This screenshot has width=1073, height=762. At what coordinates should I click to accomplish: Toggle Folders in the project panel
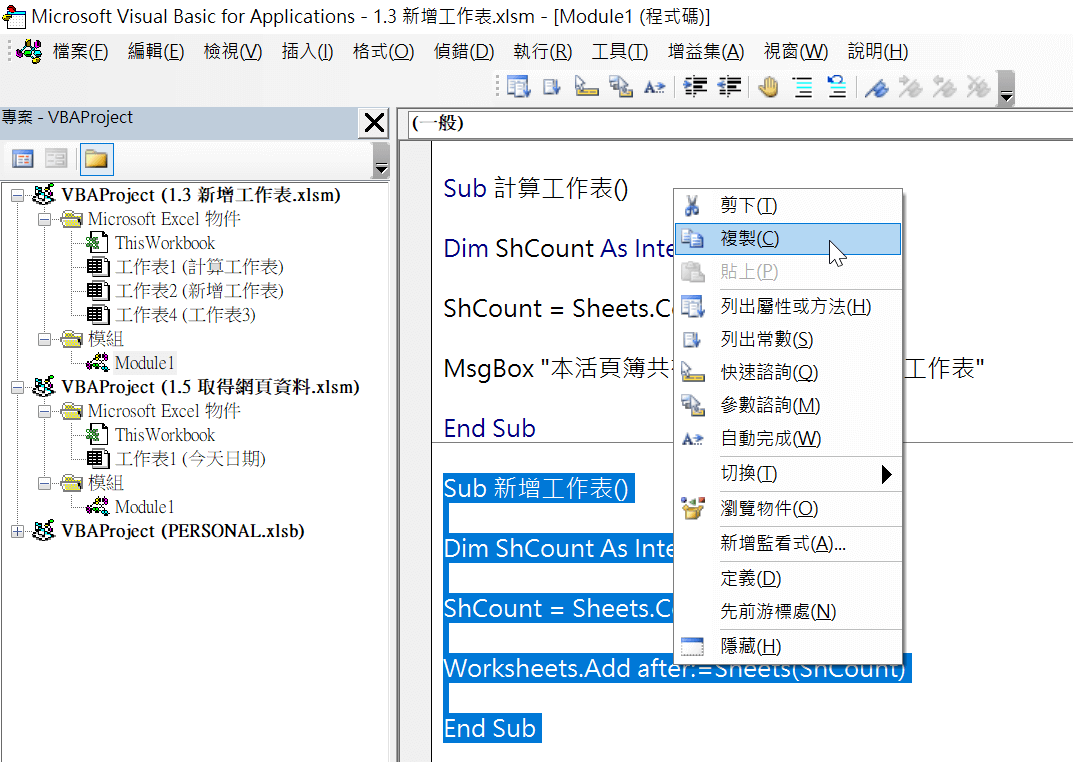(96, 159)
